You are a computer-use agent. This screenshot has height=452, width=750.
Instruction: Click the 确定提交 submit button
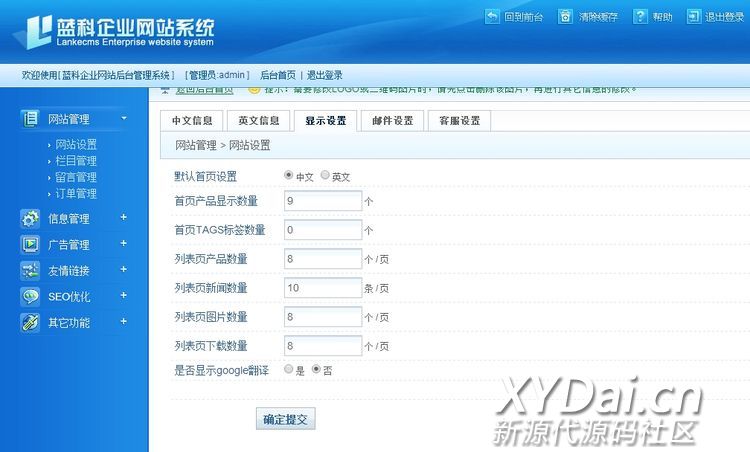286,419
